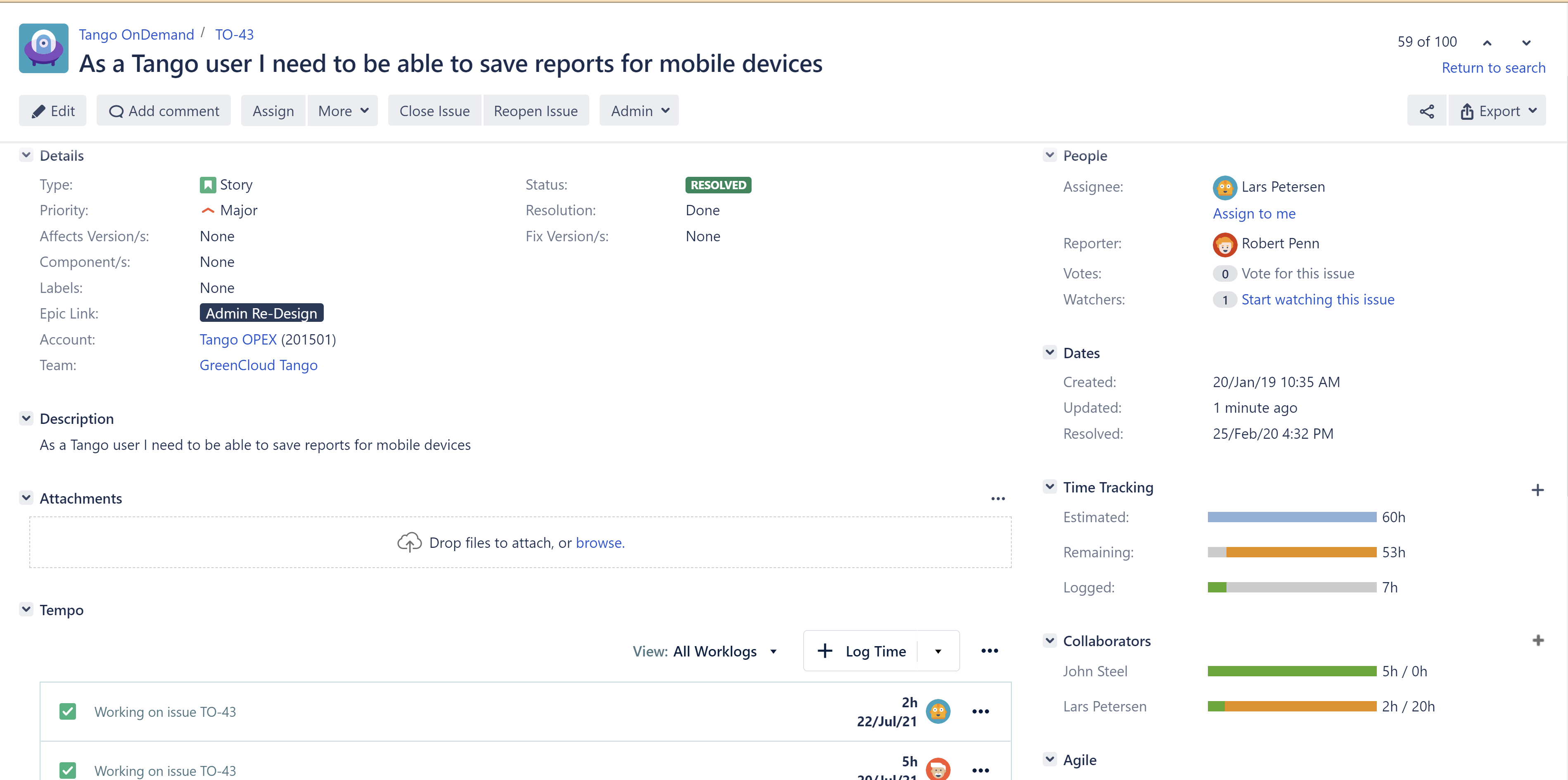The width and height of the screenshot is (1568, 780).
Task: Go to next issue with down arrow
Action: tap(1525, 43)
